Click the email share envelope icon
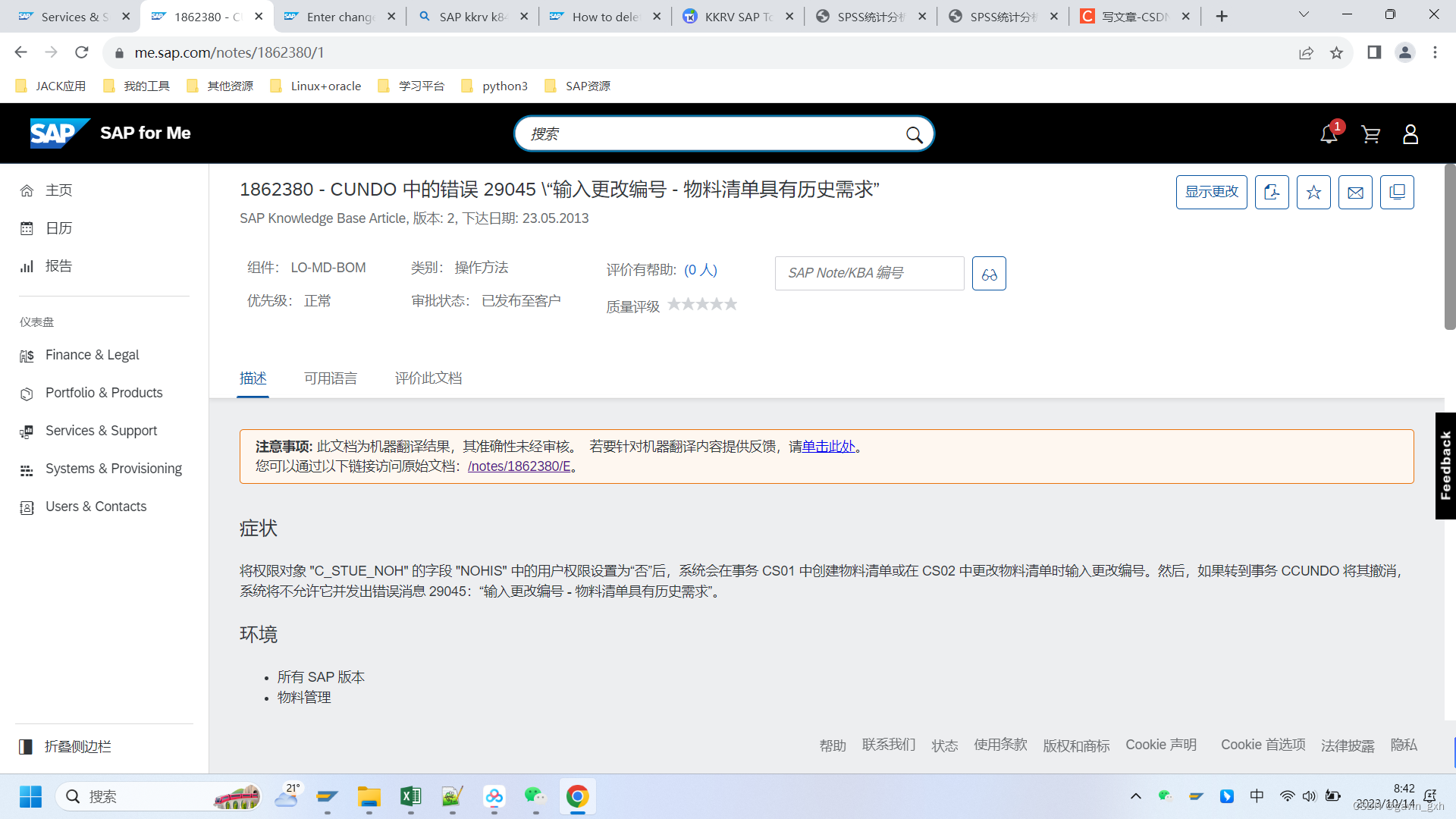The width and height of the screenshot is (1456, 819). pos(1355,193)
